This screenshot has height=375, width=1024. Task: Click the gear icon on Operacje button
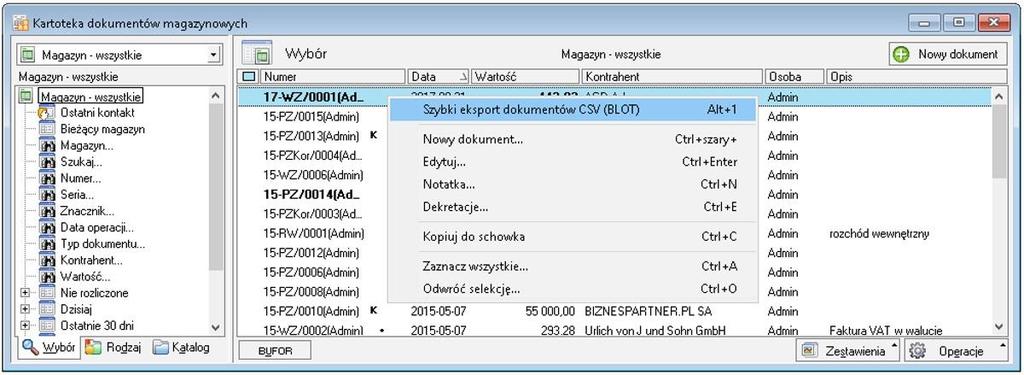(918, 351)
